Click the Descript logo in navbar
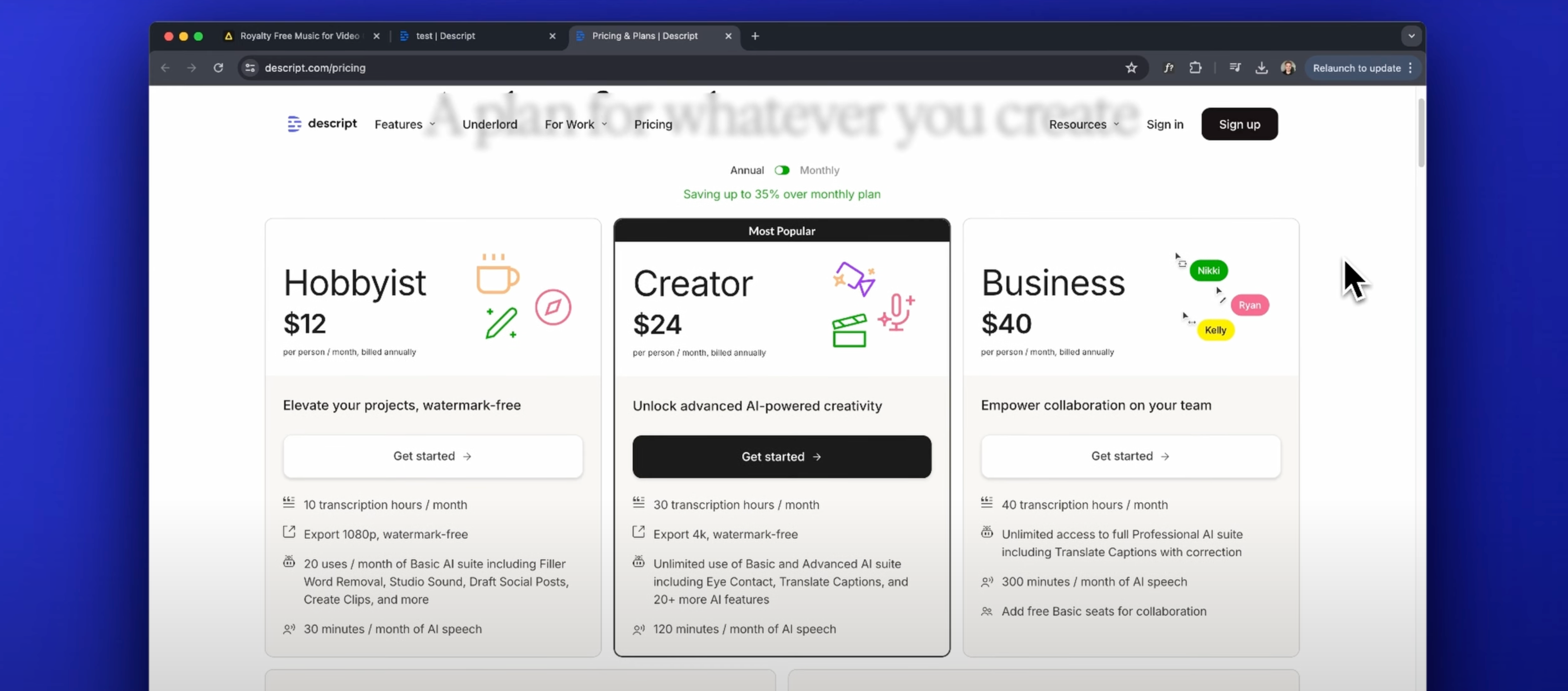1568x691 pixels. [322, 123]
